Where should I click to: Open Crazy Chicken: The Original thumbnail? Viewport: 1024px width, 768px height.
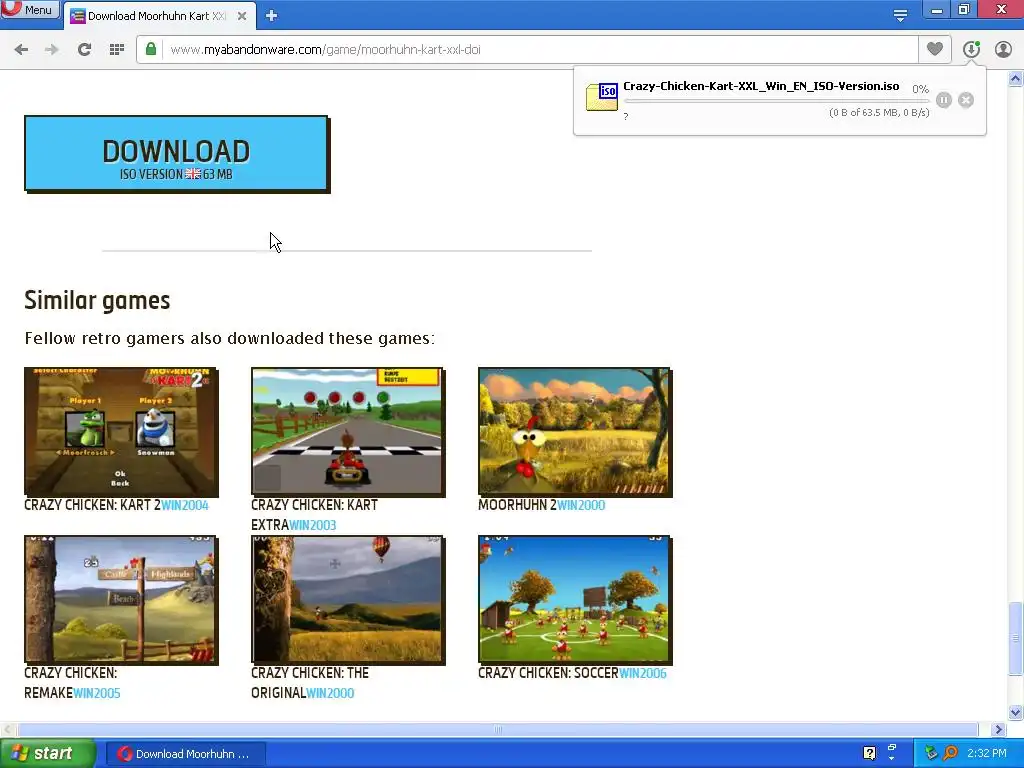click(348, 600)
